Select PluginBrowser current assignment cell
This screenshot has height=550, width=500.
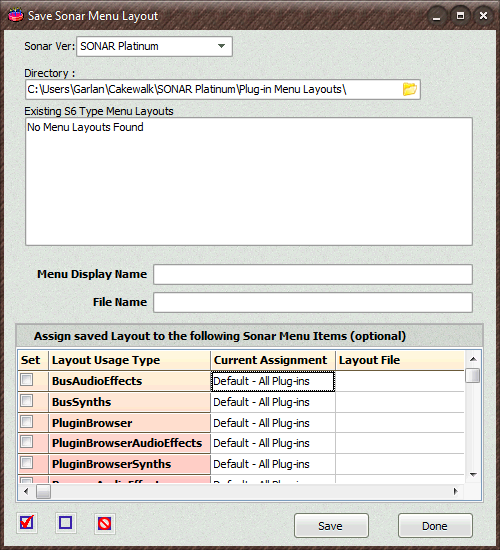click(273, 423)
